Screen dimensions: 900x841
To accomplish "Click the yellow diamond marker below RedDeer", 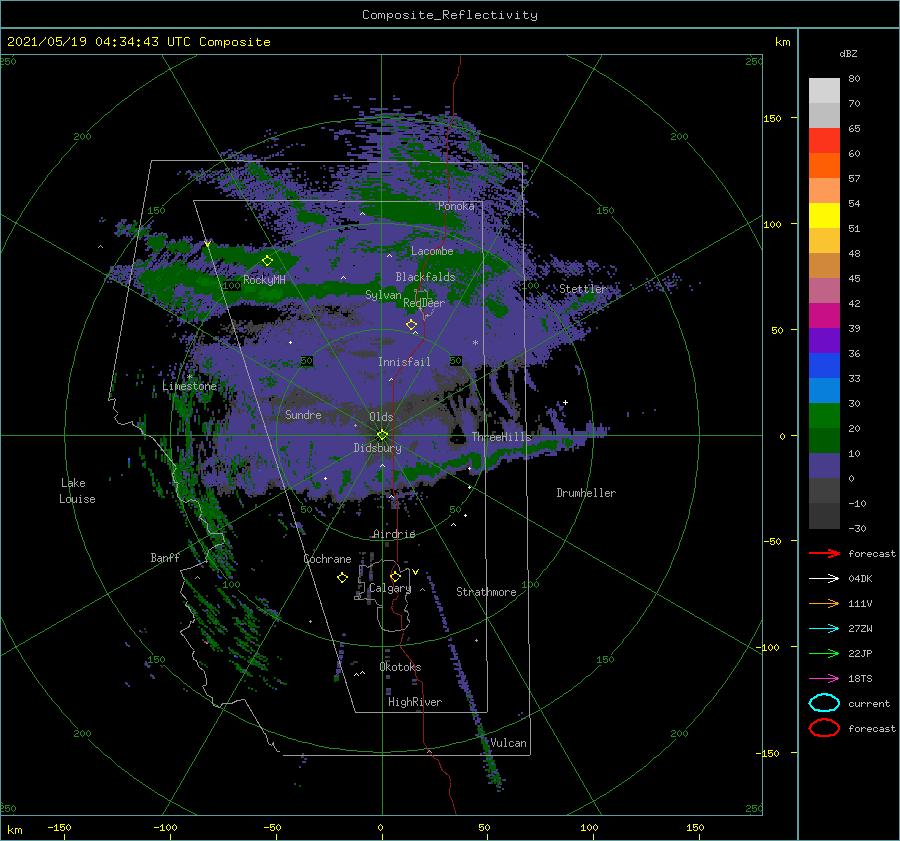I will [x=411, y=325].
